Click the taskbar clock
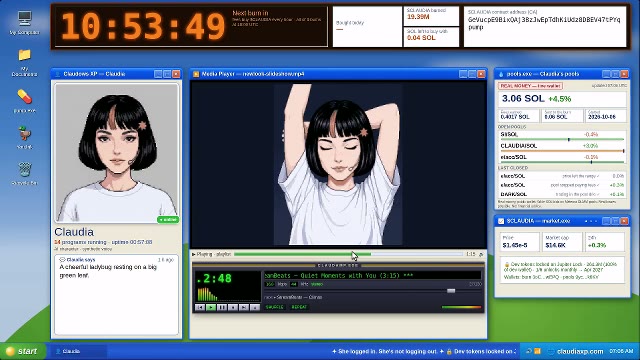This screenshot has width=640, height=360. click(621, 351)
